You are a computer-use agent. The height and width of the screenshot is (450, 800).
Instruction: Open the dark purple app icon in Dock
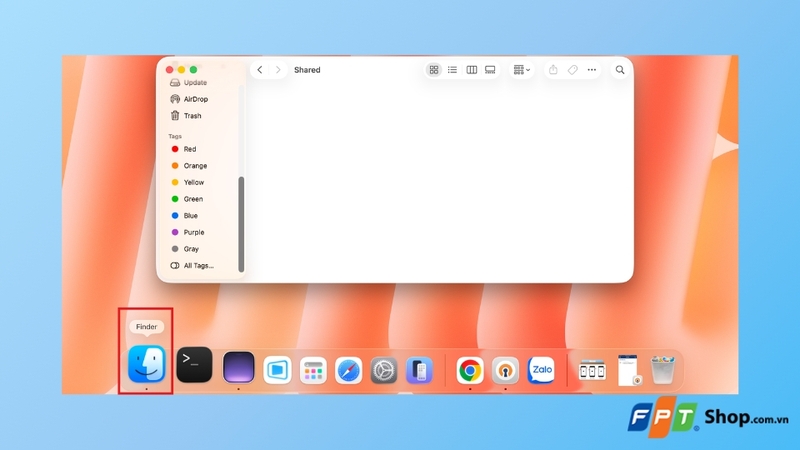(x=238, y=367)
